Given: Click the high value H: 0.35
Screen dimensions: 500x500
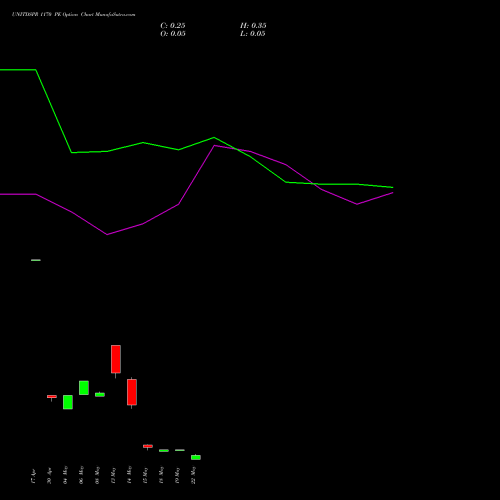Looking at the screenshot, I should [253, 26].
